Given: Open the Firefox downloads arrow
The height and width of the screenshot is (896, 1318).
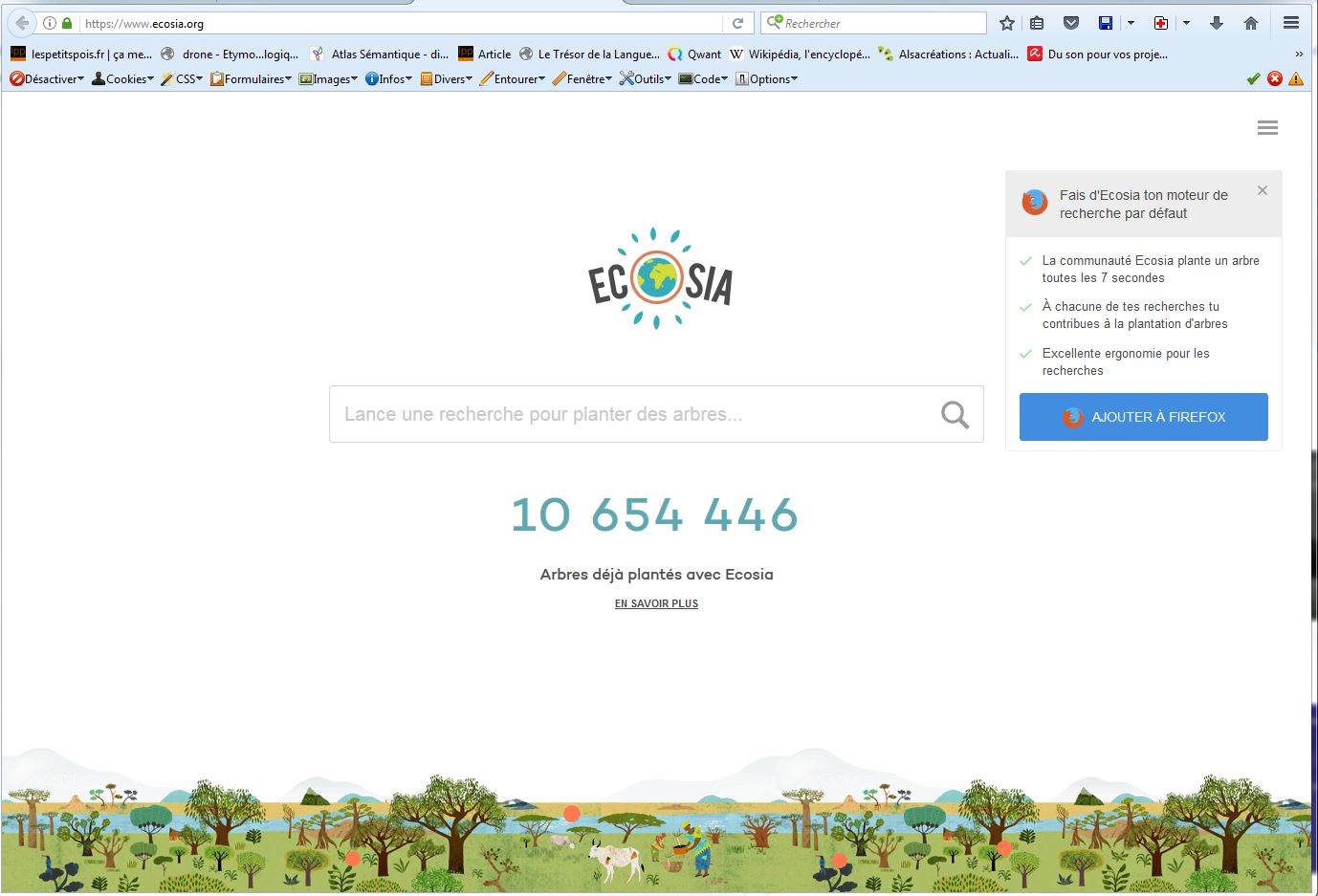Looking at the screenshot, I should 1217,24.
